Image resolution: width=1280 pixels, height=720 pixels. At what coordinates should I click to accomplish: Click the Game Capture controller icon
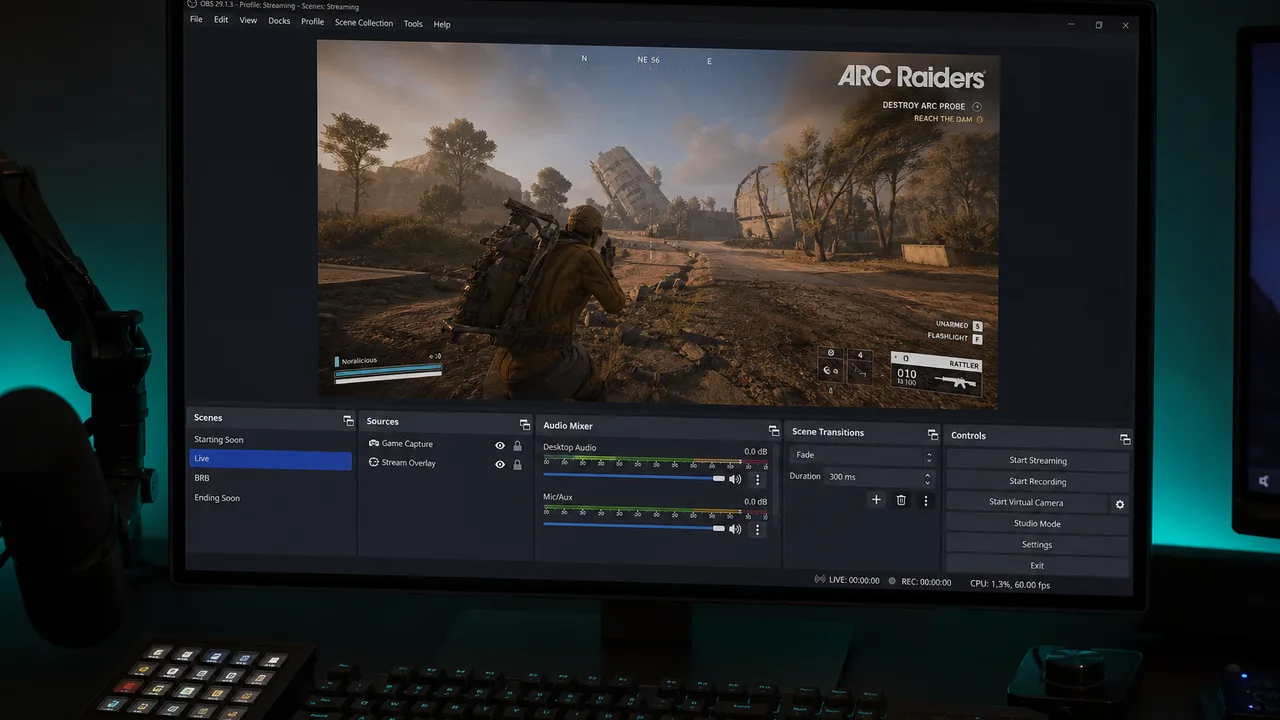tap(373, 443)
